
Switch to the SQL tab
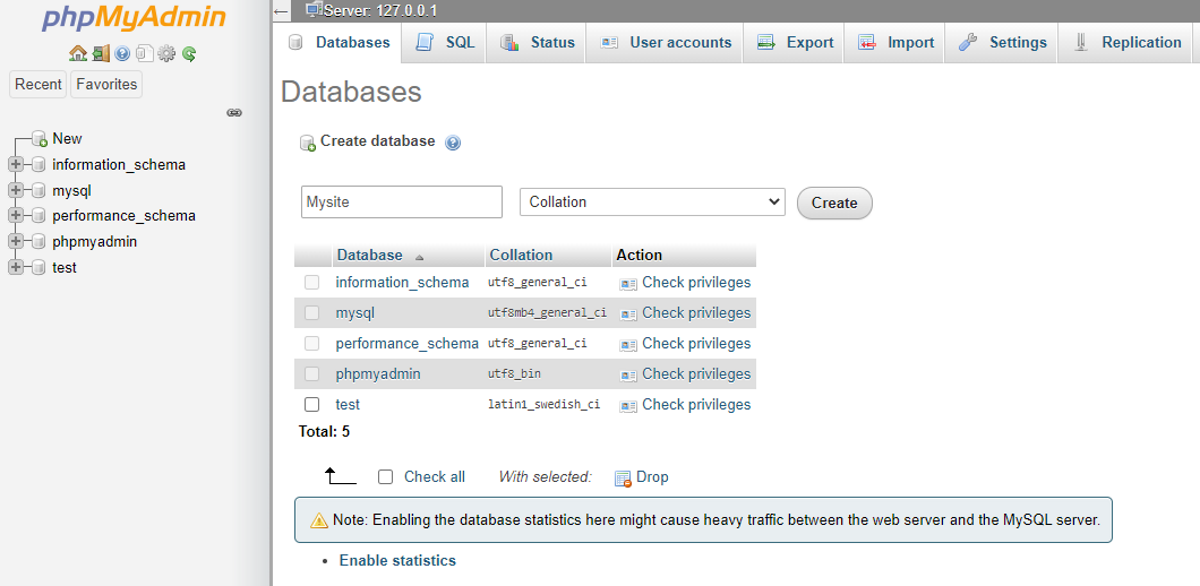[x=443, y=42]
